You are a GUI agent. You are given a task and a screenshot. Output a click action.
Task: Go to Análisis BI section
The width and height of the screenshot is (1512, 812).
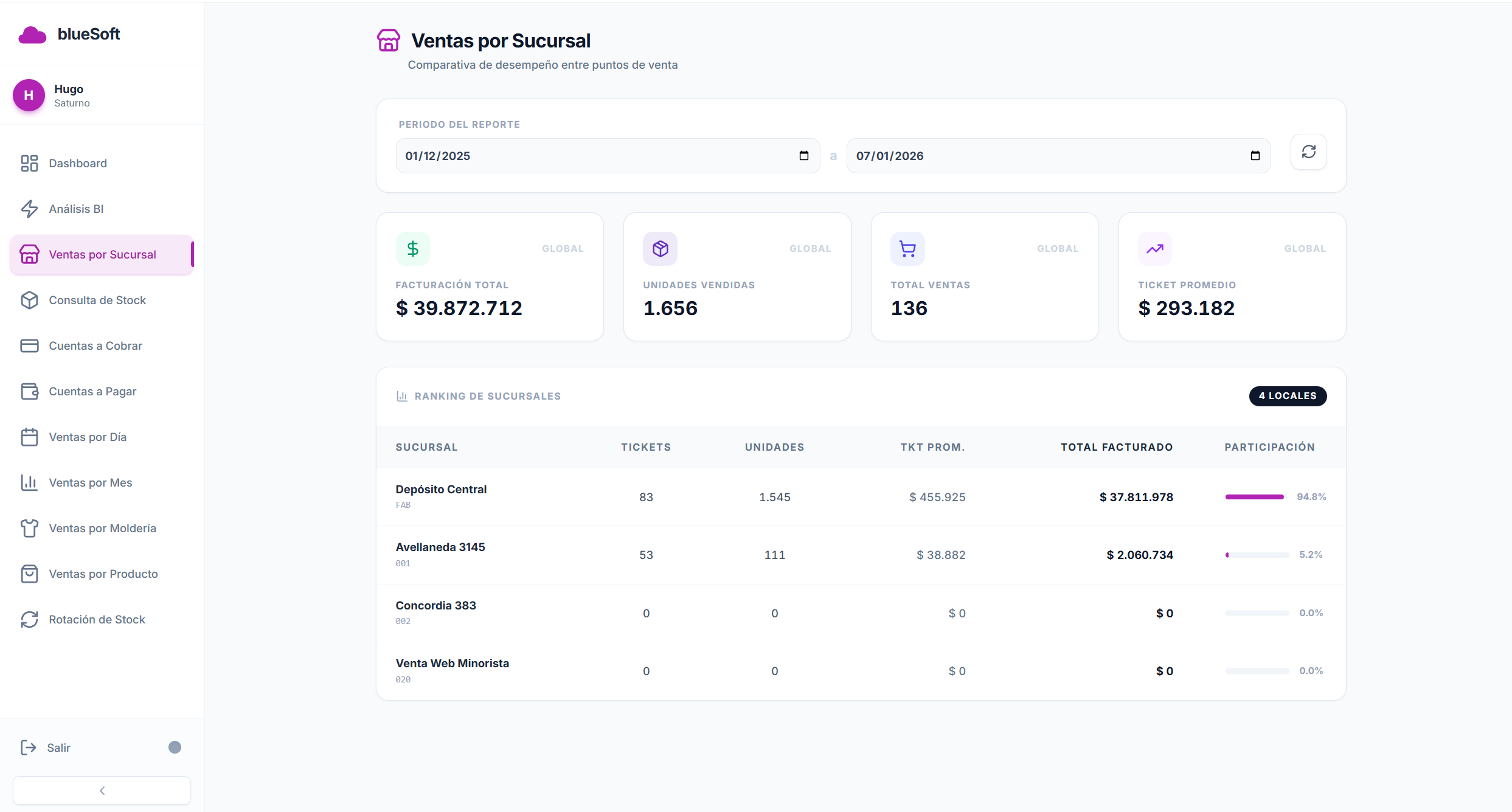click(76, 209)
